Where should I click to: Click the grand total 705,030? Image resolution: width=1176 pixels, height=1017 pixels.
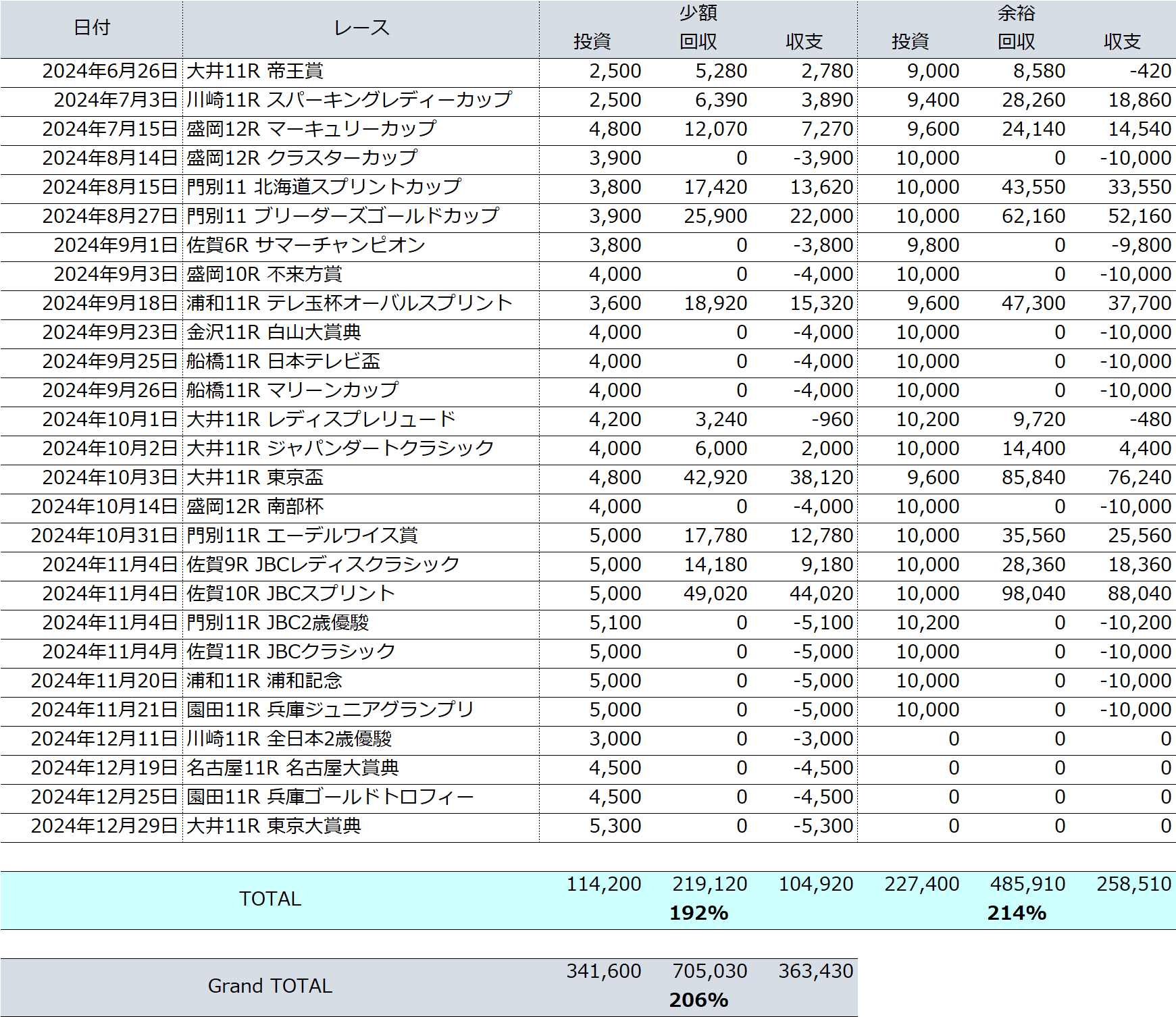pyautogui.click(x=710, y=971)
